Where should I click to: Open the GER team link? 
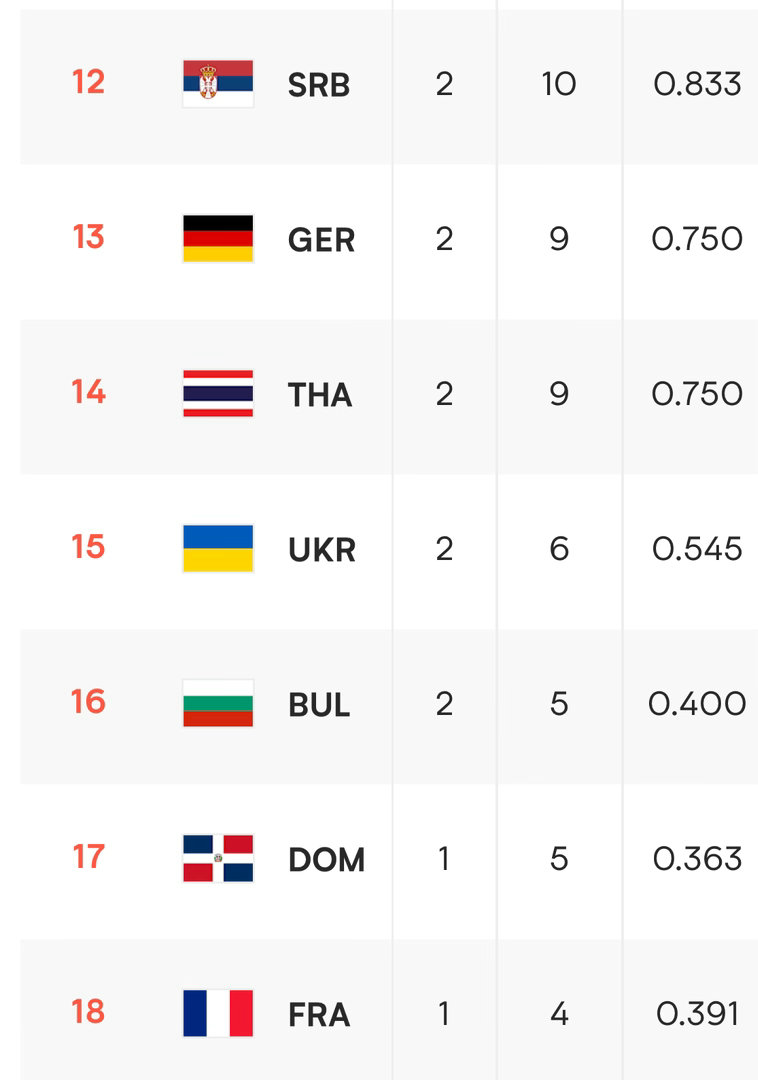(321, 240)
